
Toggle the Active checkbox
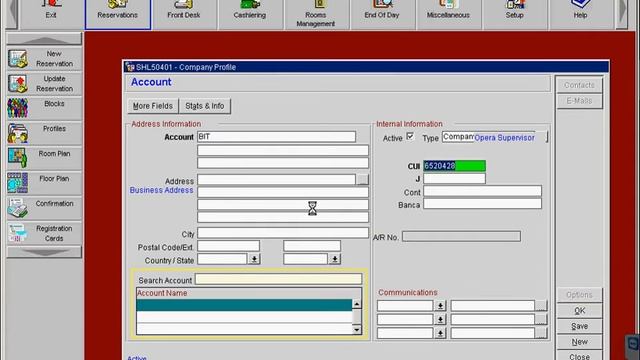(x=410, y=136)
